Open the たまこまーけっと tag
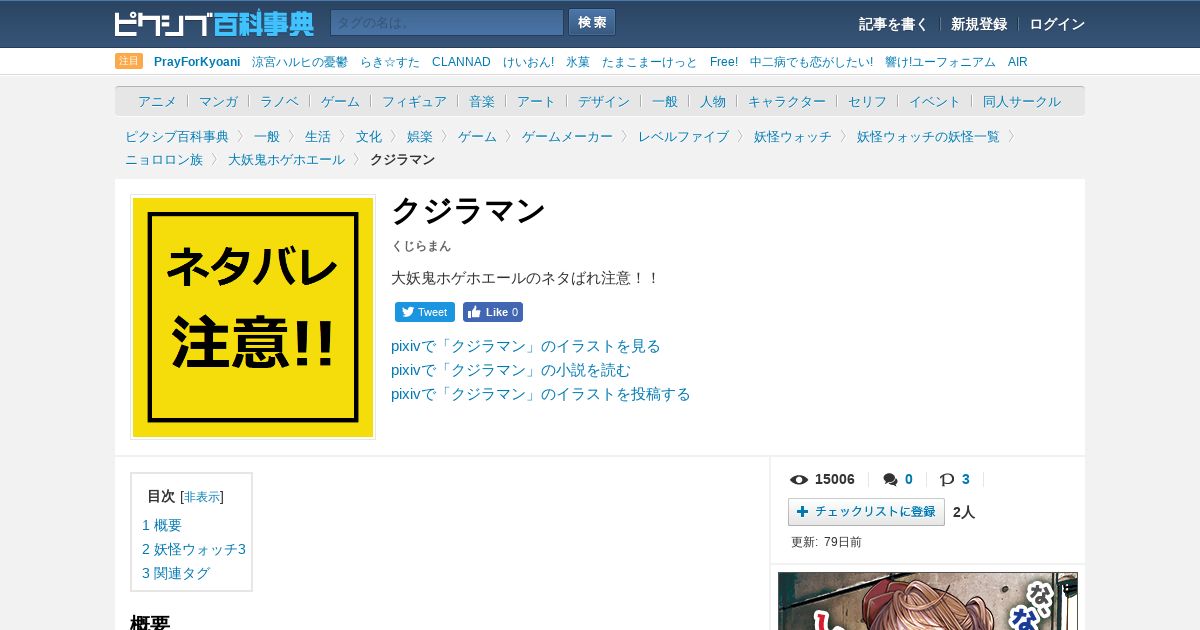The image size is (1200, 630). 650,62
